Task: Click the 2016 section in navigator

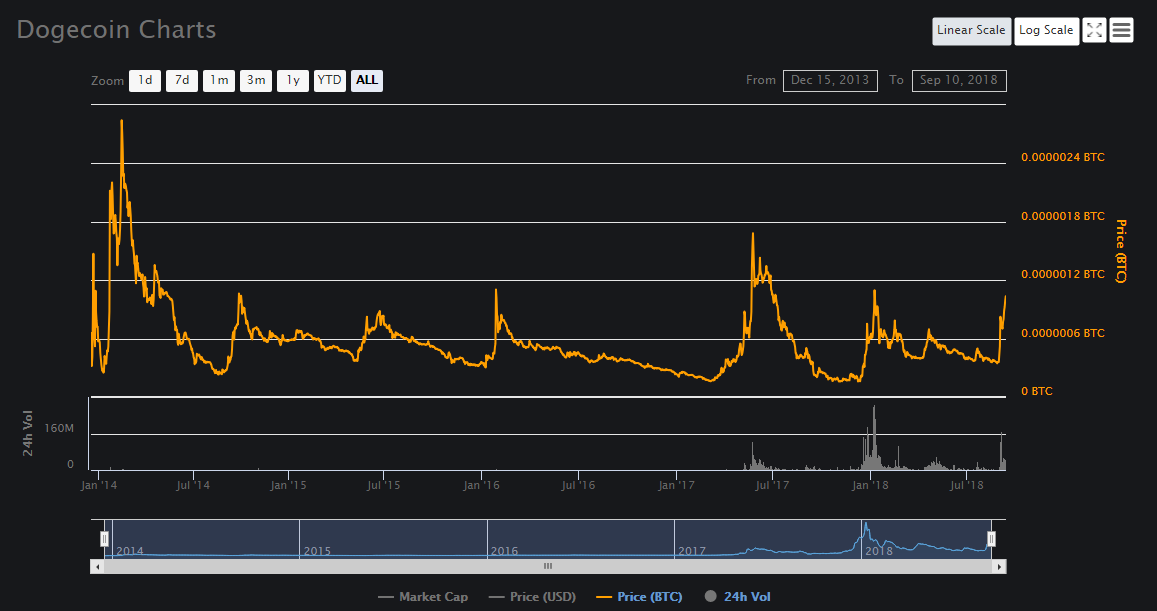Action: pos(581,539)
